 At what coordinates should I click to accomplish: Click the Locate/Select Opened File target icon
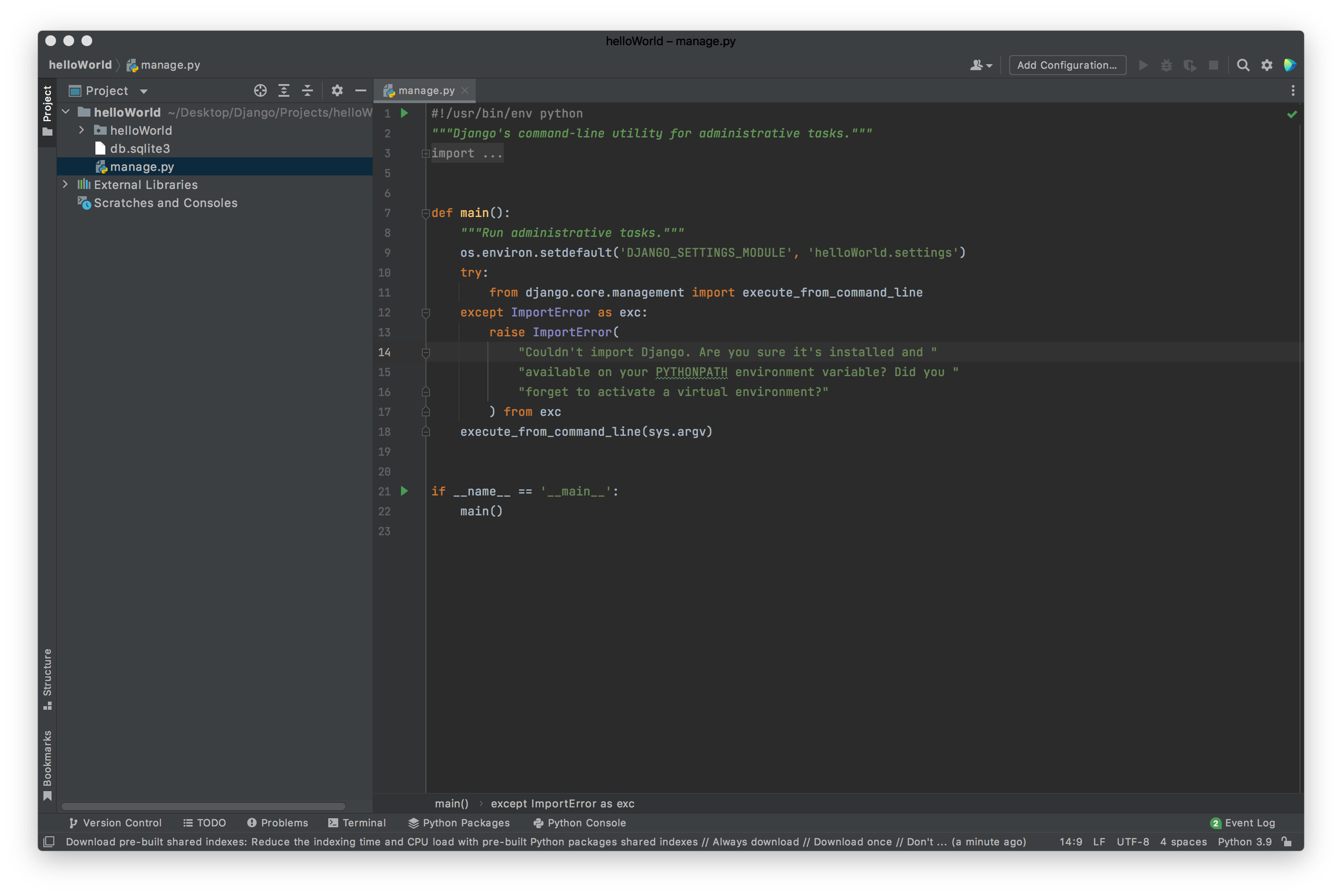click(260, 90)
